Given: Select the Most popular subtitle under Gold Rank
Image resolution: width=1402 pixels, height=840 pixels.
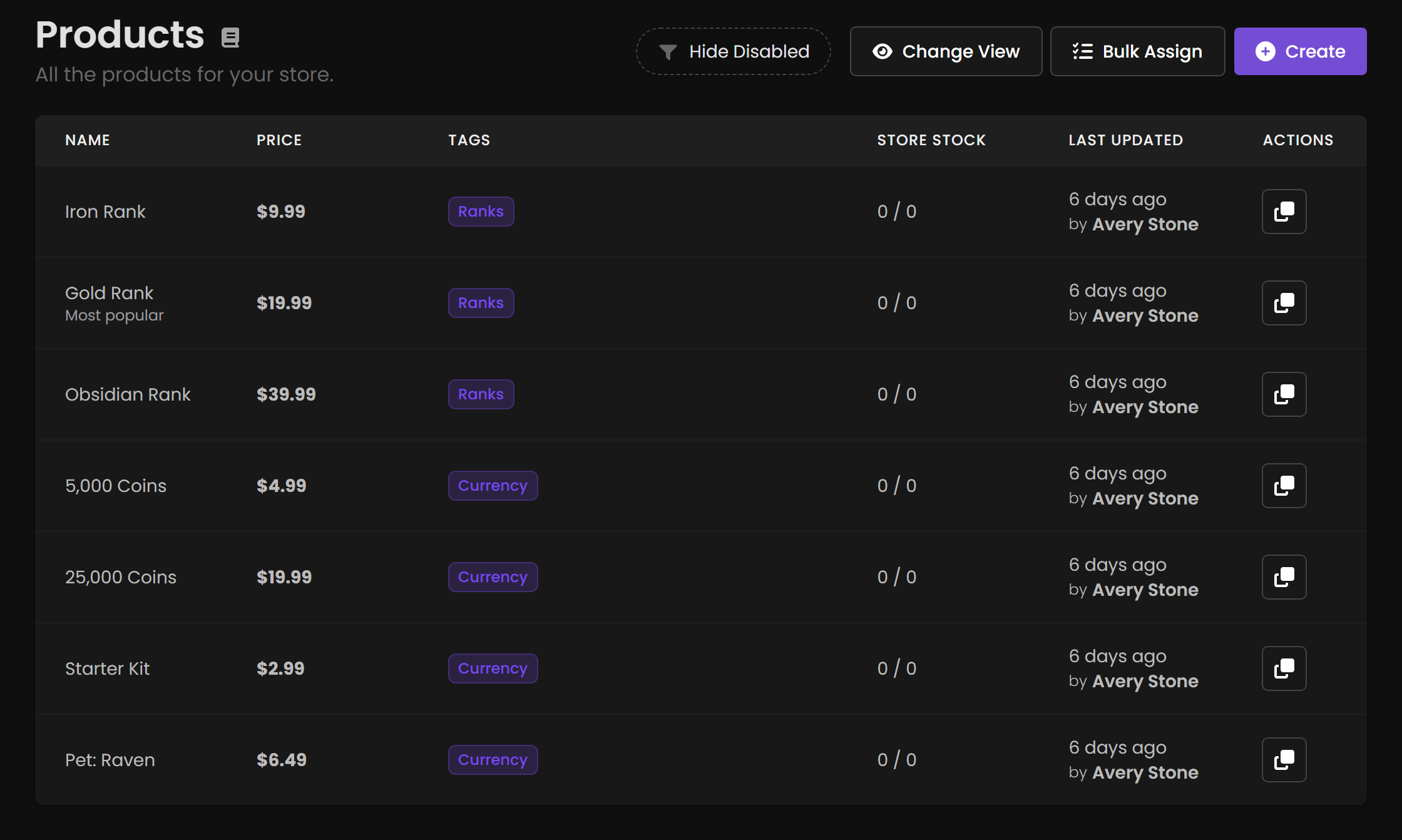Looking at the screenshot, I should [x=115, y=315].
